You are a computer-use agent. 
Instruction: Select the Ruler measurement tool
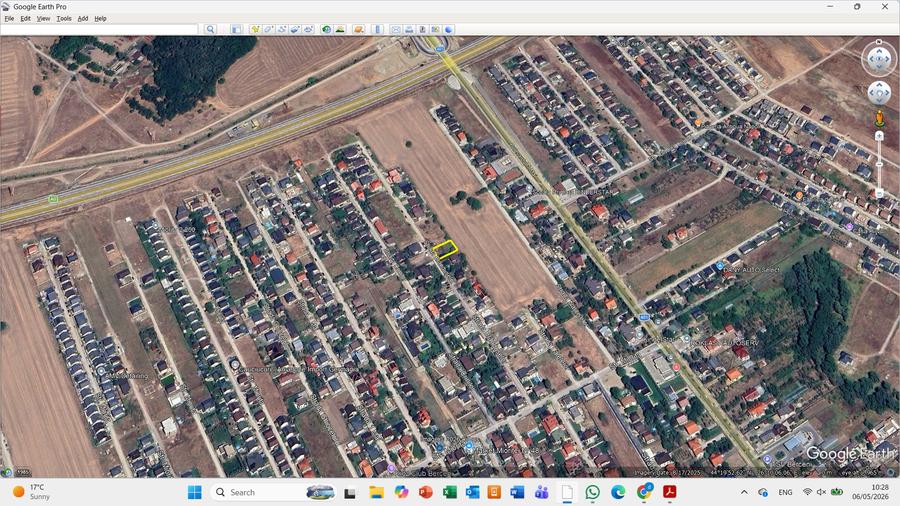click(377, 29)
